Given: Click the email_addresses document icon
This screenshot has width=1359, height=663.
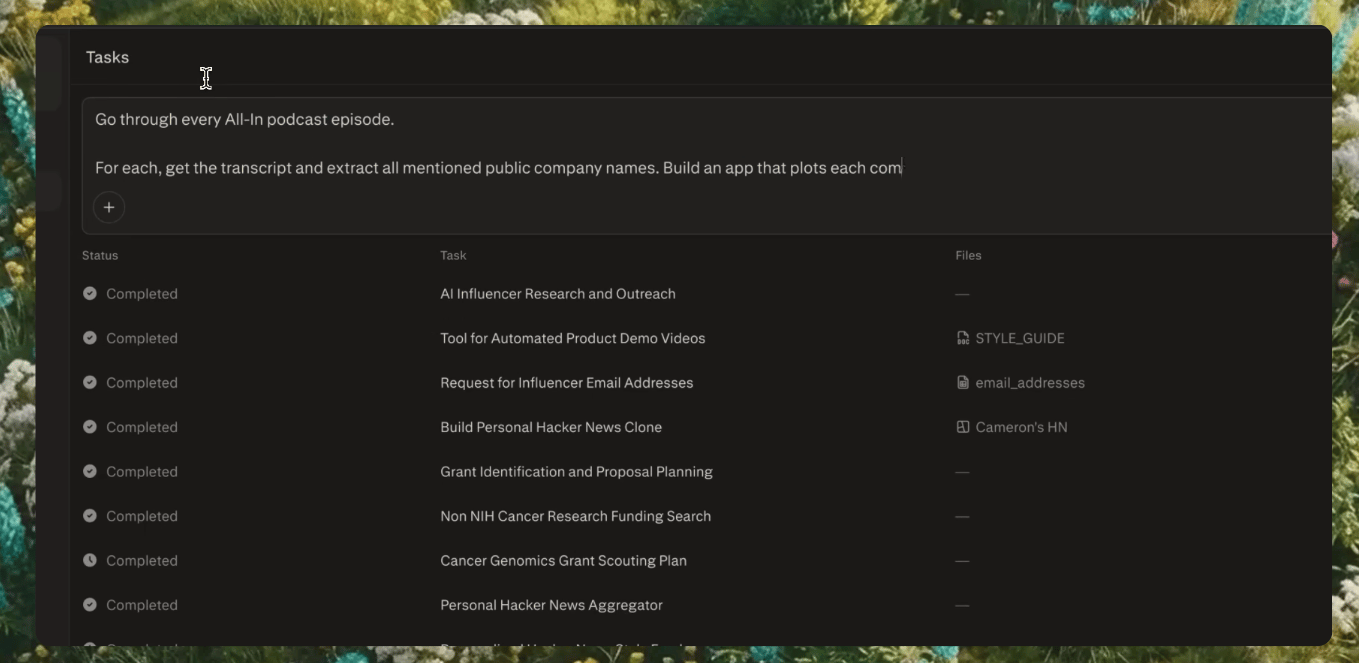Looking at the screenshot, I should pyautogui.click(x=963, y=383).
